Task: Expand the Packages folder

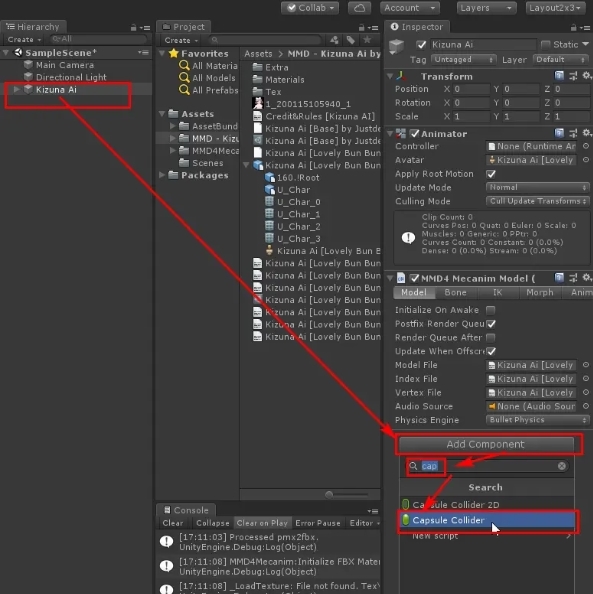Action: 162,175
